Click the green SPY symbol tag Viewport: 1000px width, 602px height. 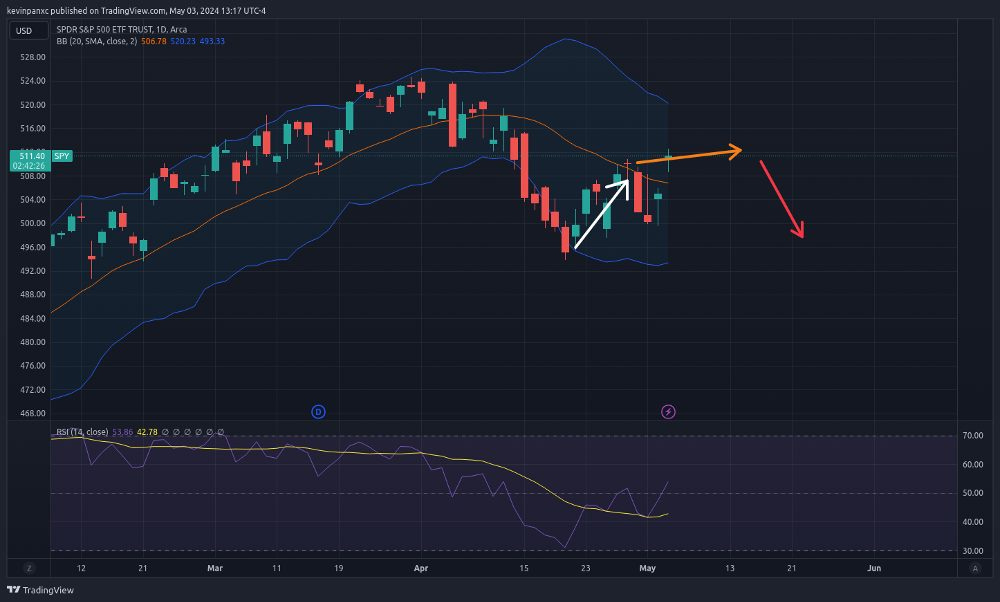(x=62, y=156)
